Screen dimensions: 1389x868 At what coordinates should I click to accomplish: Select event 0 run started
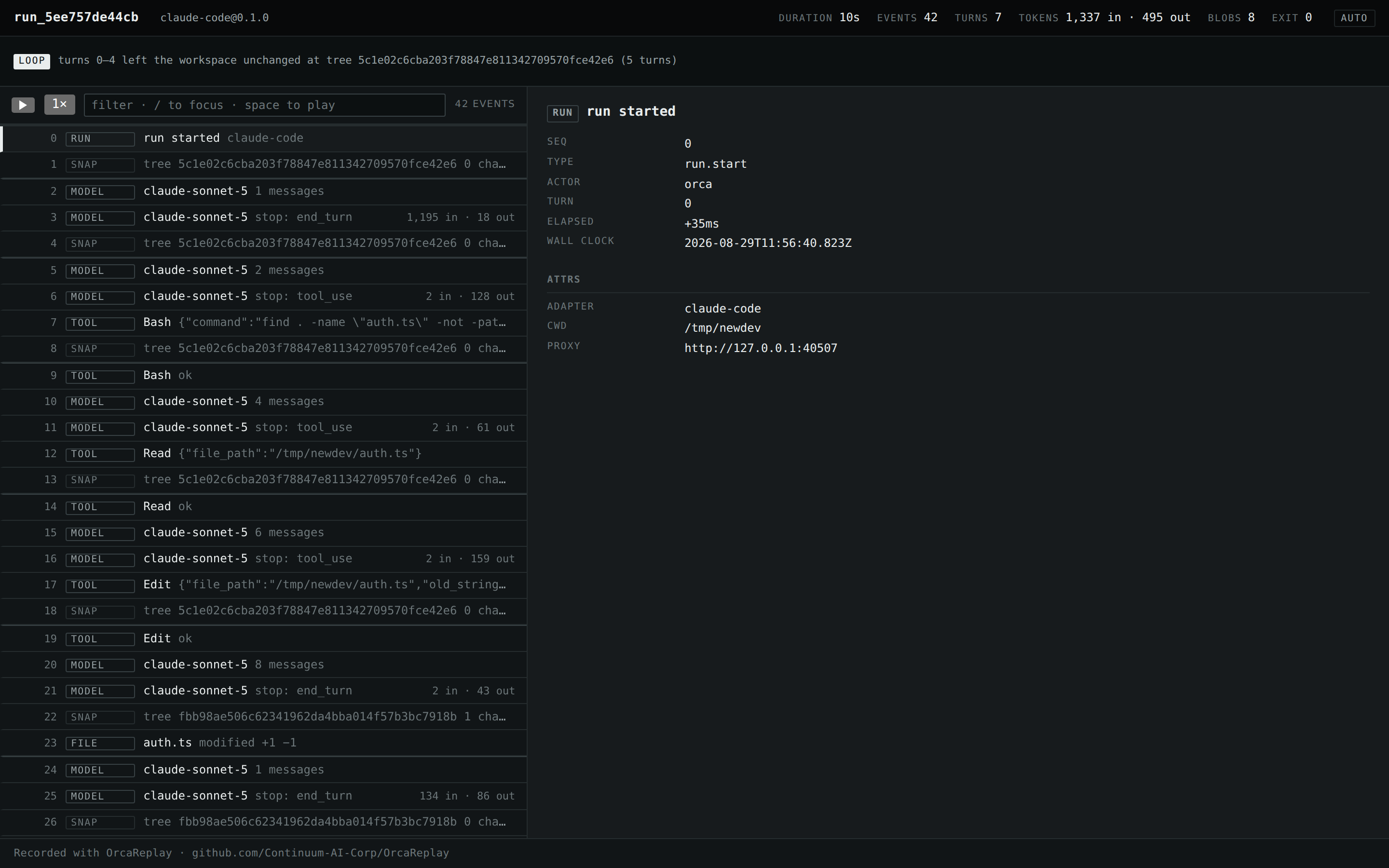(x=263, y=138)
